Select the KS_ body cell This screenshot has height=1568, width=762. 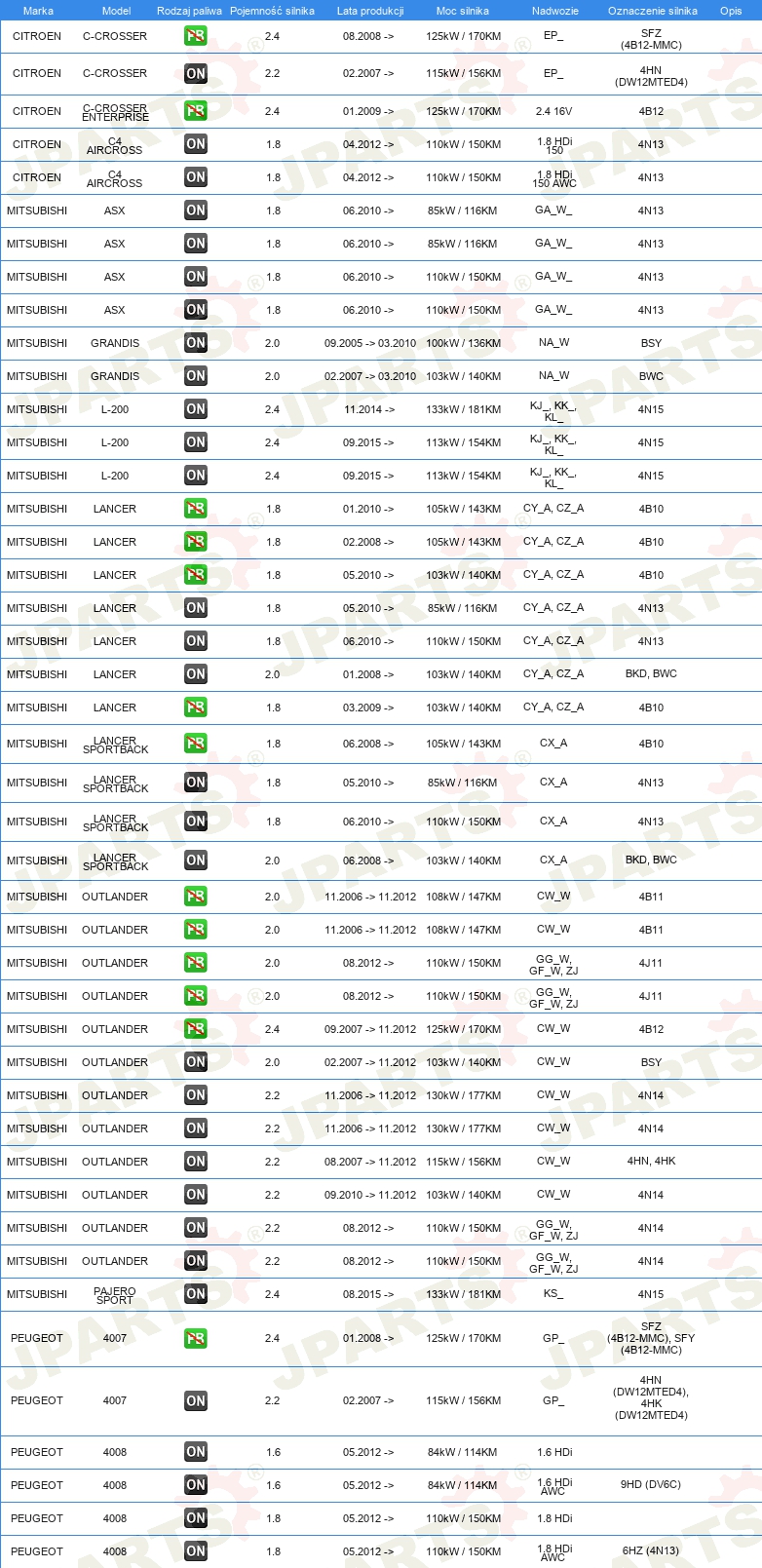[x=553, y=1294]
